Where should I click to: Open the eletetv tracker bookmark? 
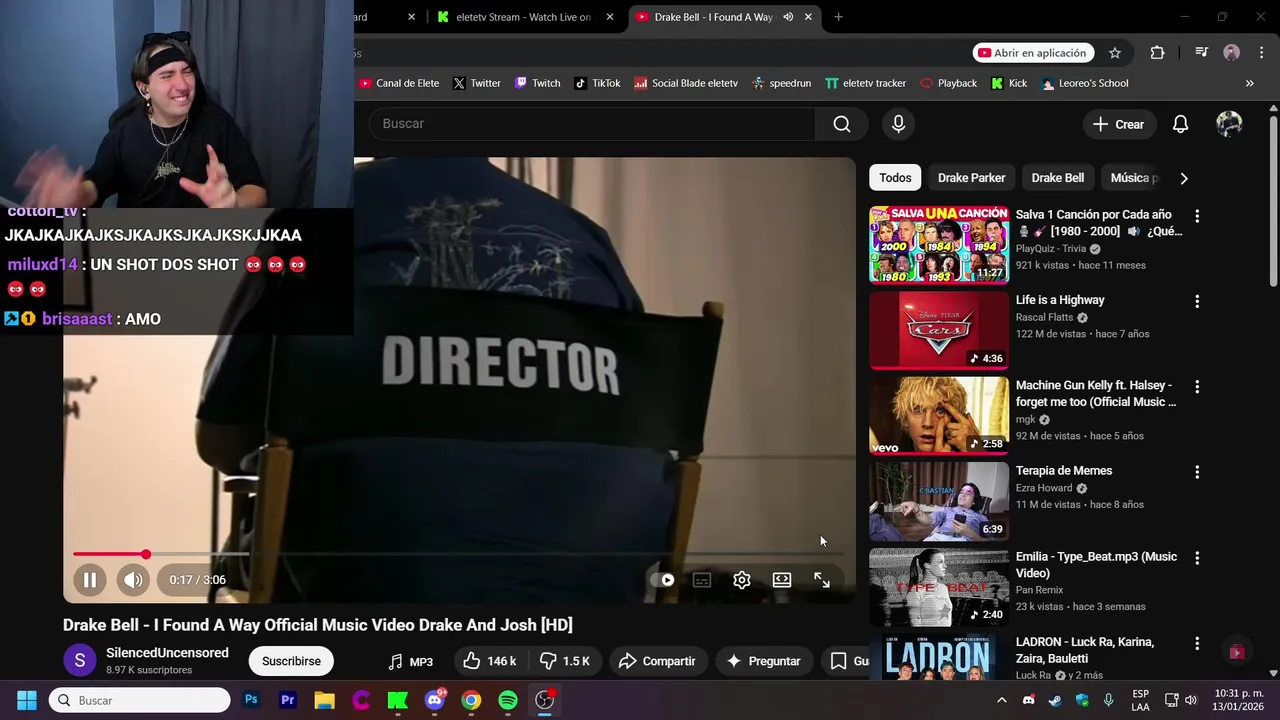pyautogui.click(x=865, y=83)
